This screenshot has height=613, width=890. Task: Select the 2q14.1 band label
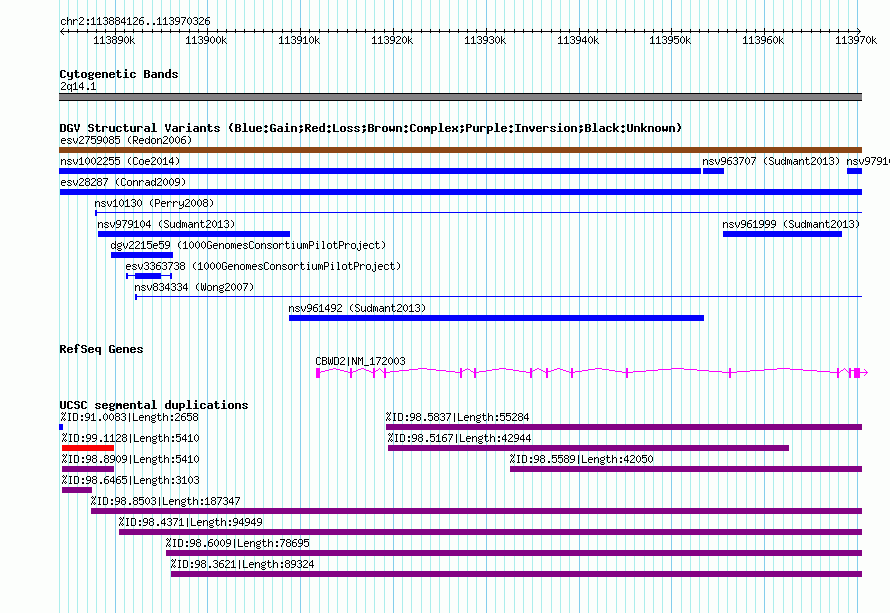(x=78, y=86)
